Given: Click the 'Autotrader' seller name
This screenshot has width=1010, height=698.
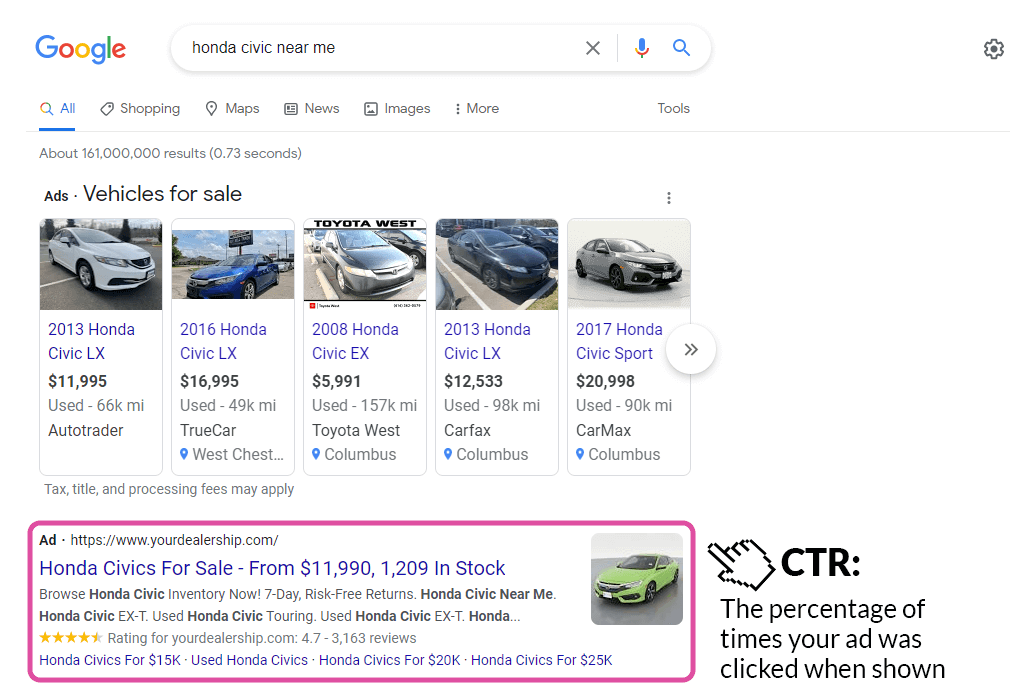Looking at the screenshot, I should click(x=86, y=430).
